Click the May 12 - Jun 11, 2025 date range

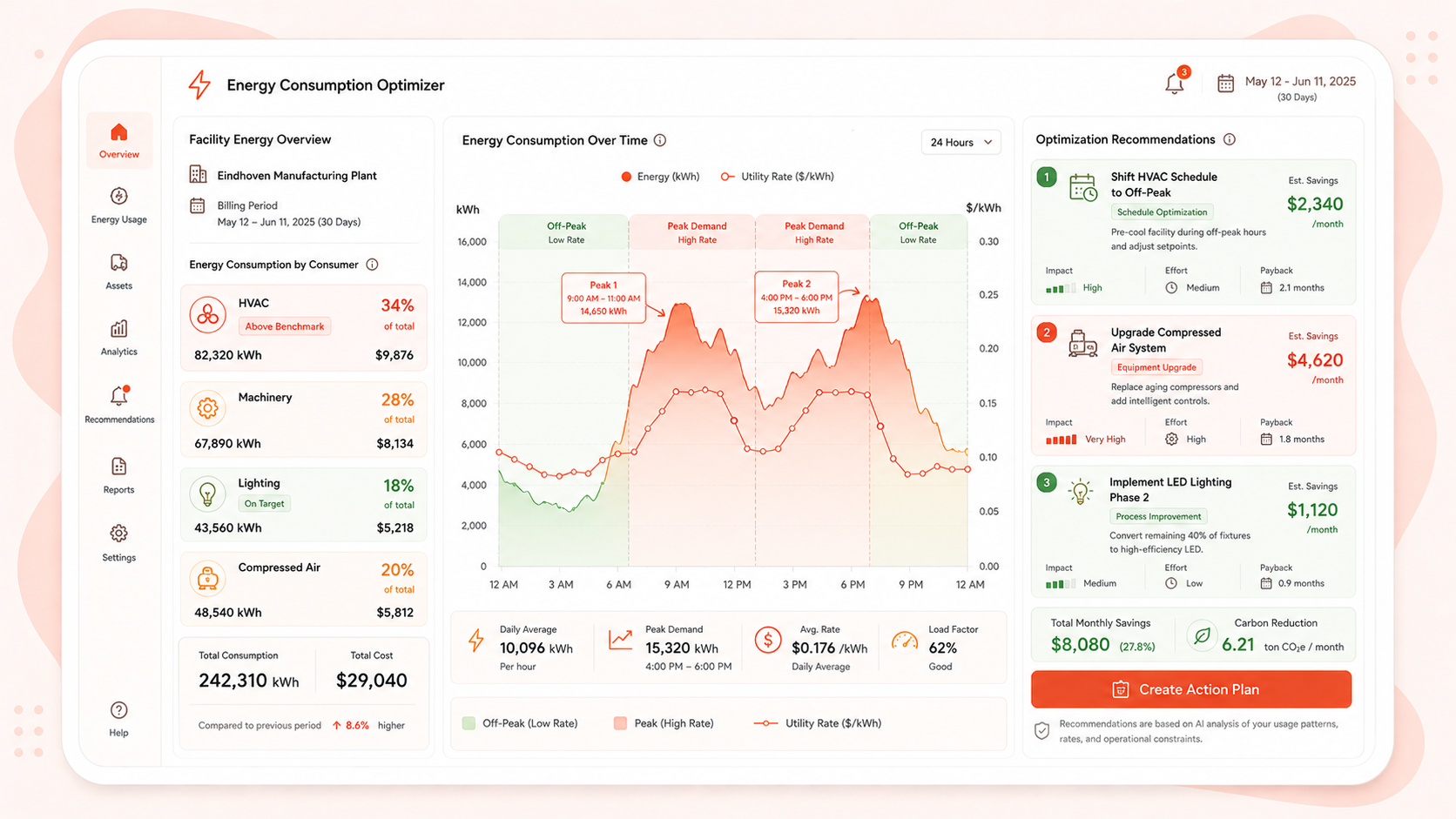click(1300, 82)
